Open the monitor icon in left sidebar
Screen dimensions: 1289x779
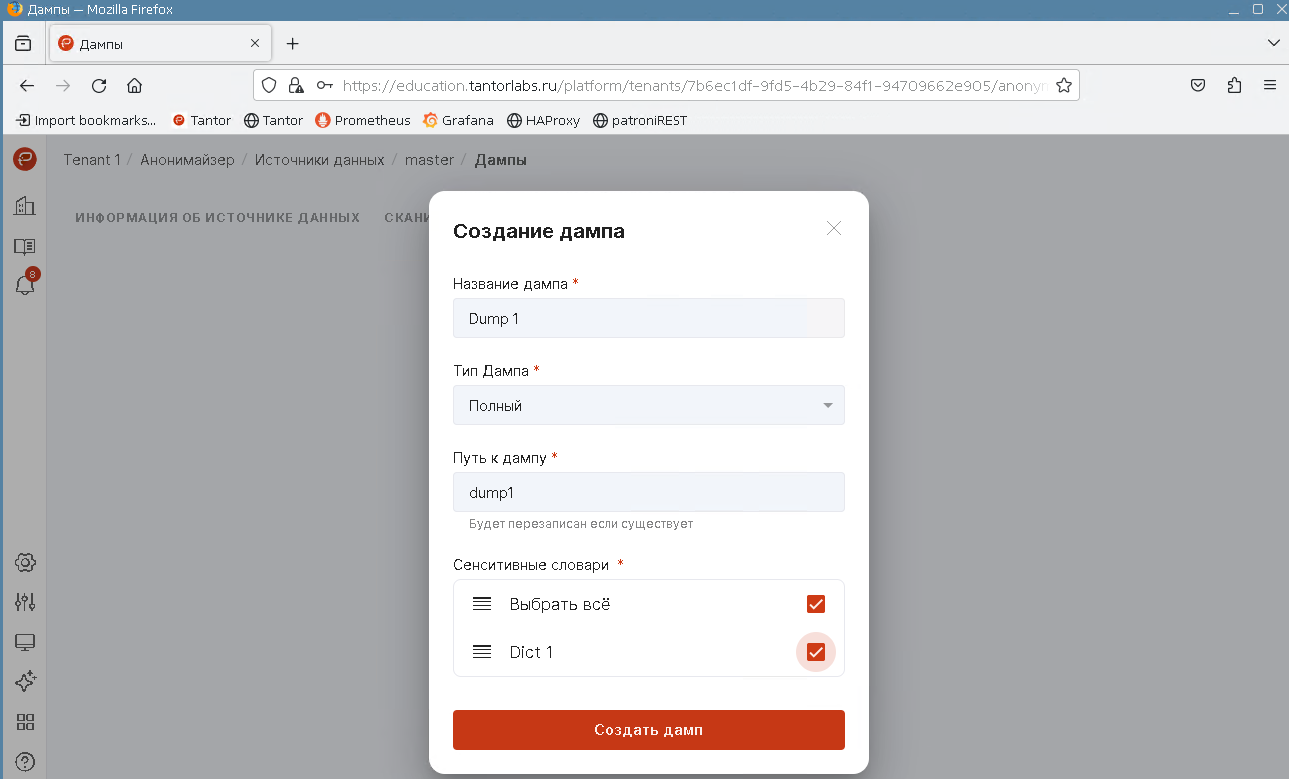pyautogui.click(x=25, y=642)
